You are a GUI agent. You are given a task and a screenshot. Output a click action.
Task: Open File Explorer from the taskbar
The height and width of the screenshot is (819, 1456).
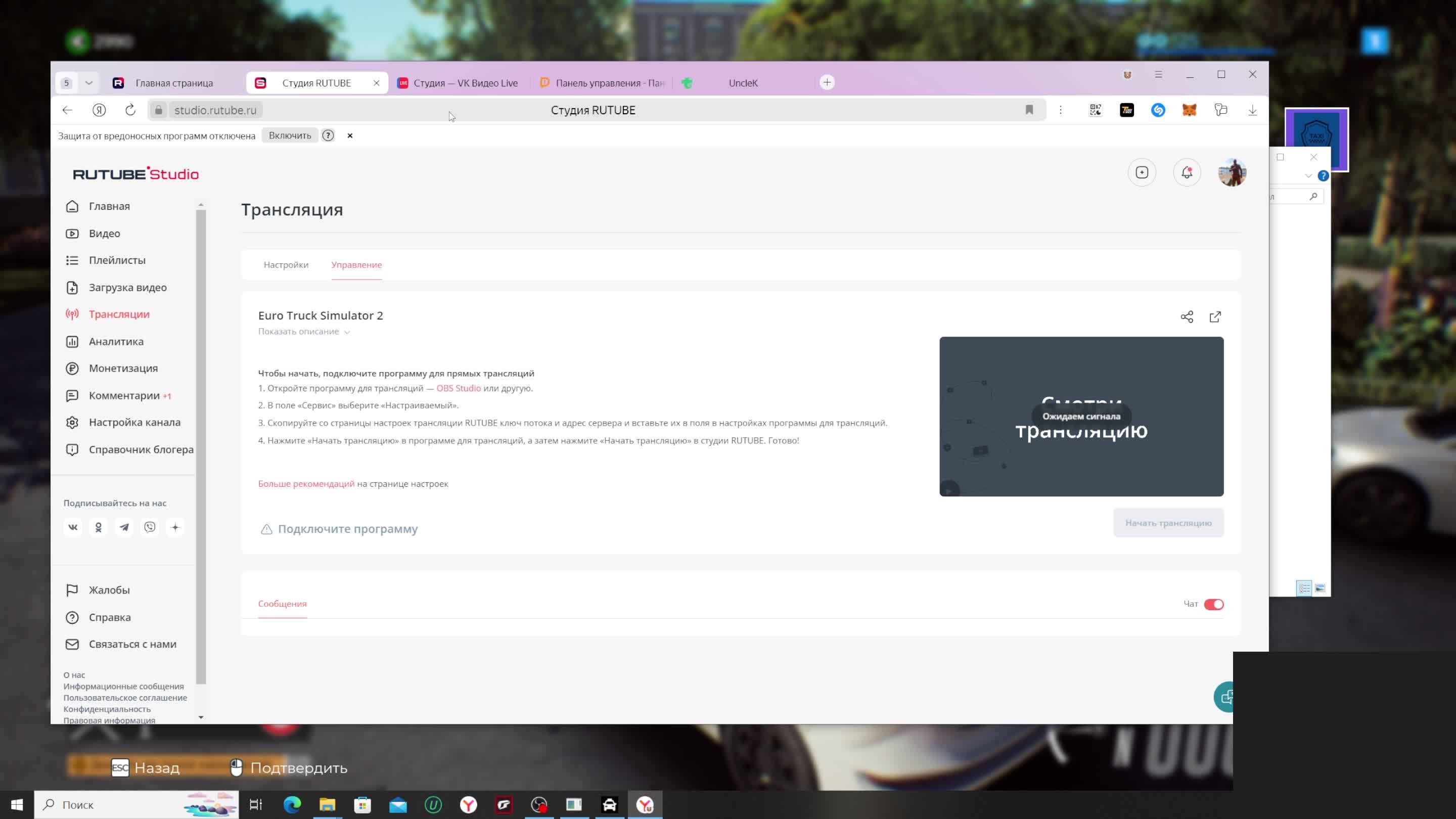(x=327, y=804)
